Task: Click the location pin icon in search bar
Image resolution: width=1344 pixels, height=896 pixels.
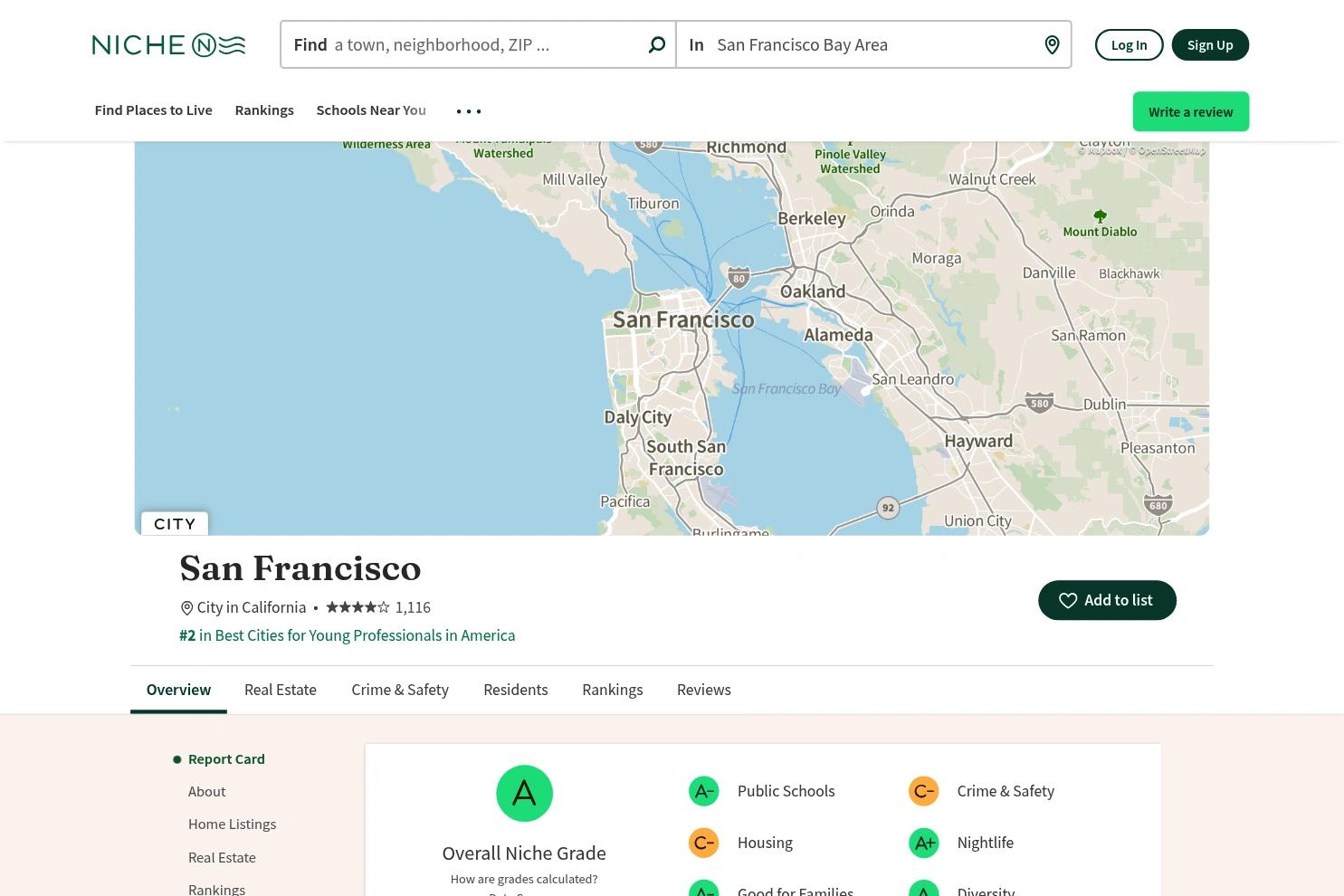Action: 1052,44
